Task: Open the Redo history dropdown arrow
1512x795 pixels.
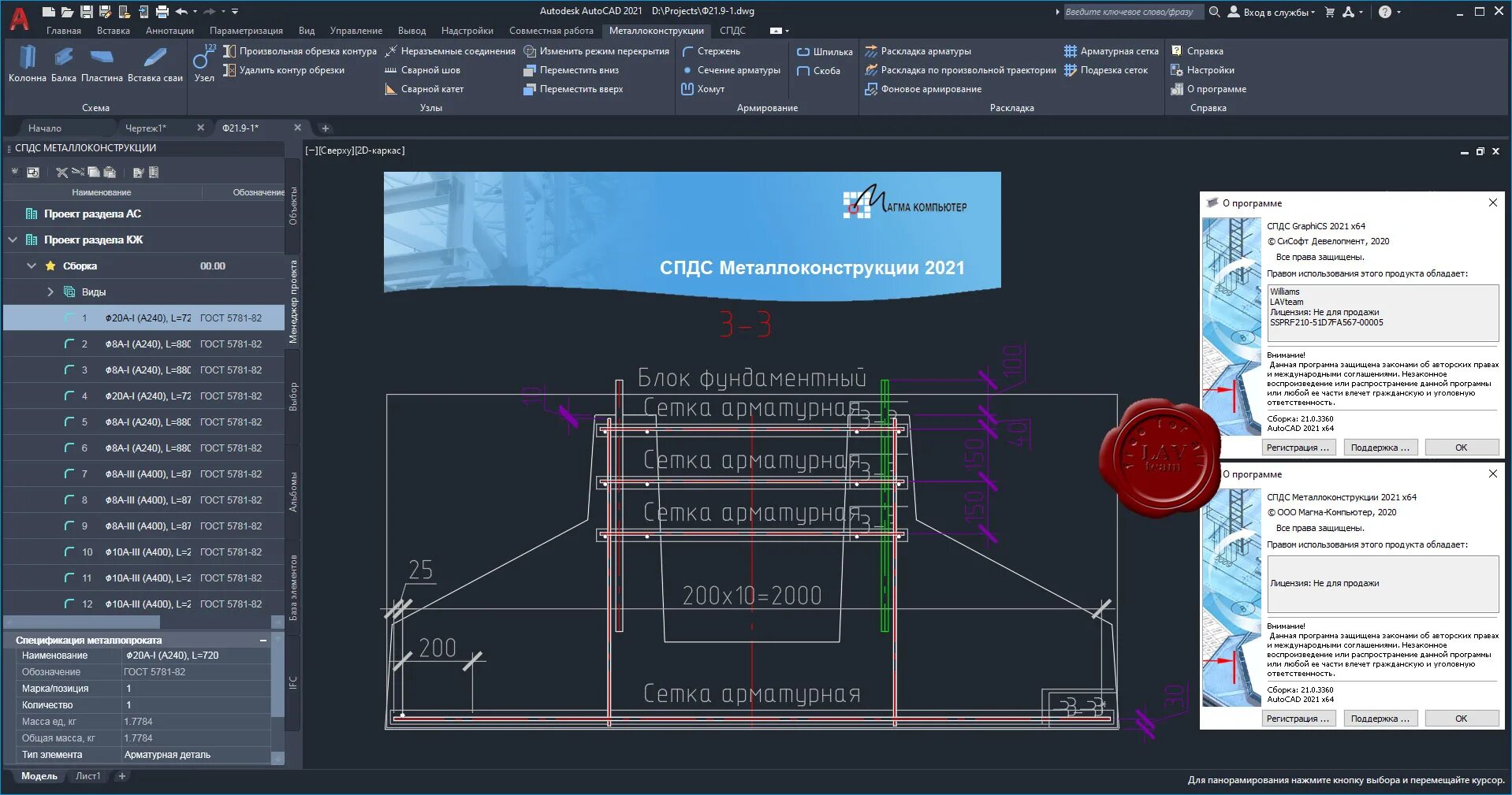Action: [223, 12]
